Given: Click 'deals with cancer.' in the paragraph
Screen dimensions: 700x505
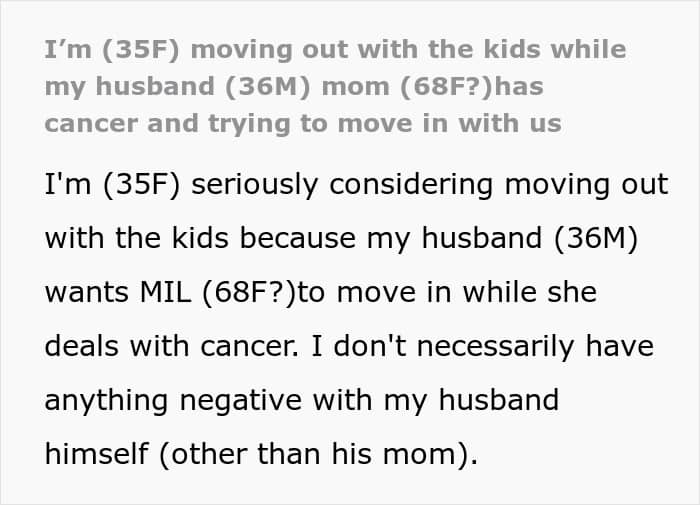Looking at the screenshot, I should pyautogui.click(x=172, y=346).
